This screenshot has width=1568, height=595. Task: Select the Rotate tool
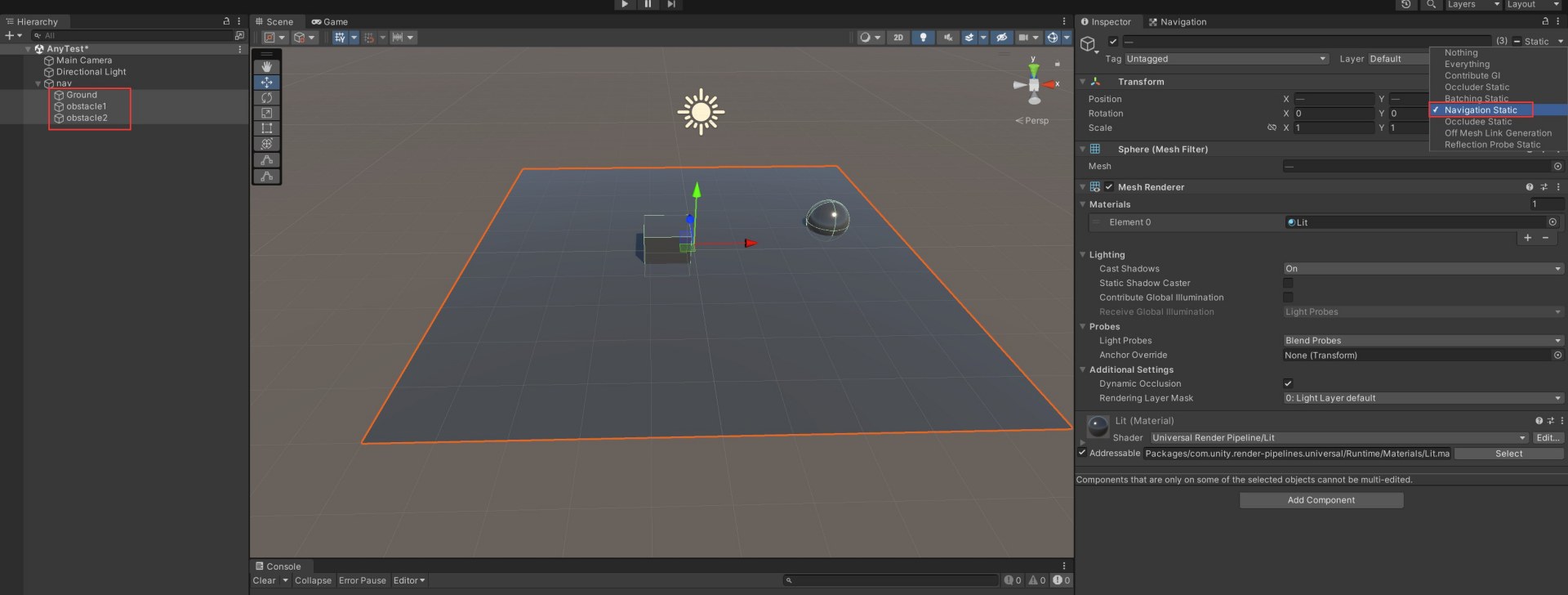point(266,98)
